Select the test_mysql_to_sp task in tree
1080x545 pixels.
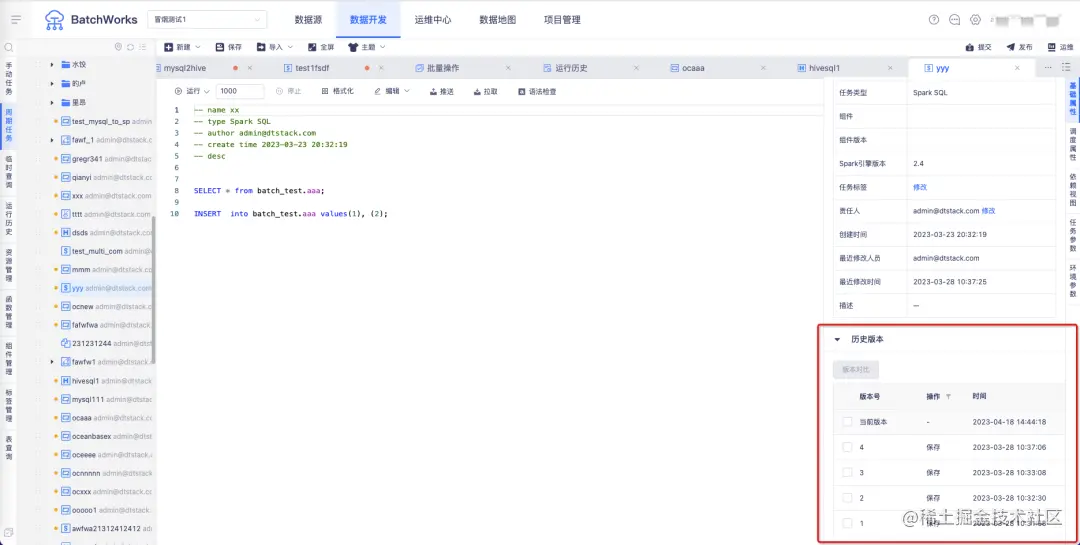[x=101, y=121]
